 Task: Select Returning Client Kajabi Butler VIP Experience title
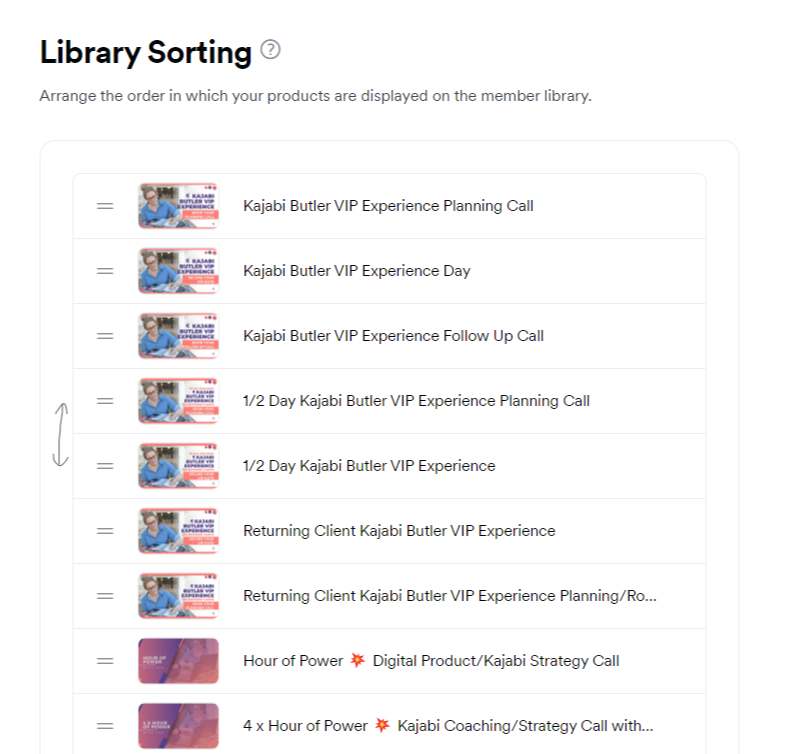[399, 531]
